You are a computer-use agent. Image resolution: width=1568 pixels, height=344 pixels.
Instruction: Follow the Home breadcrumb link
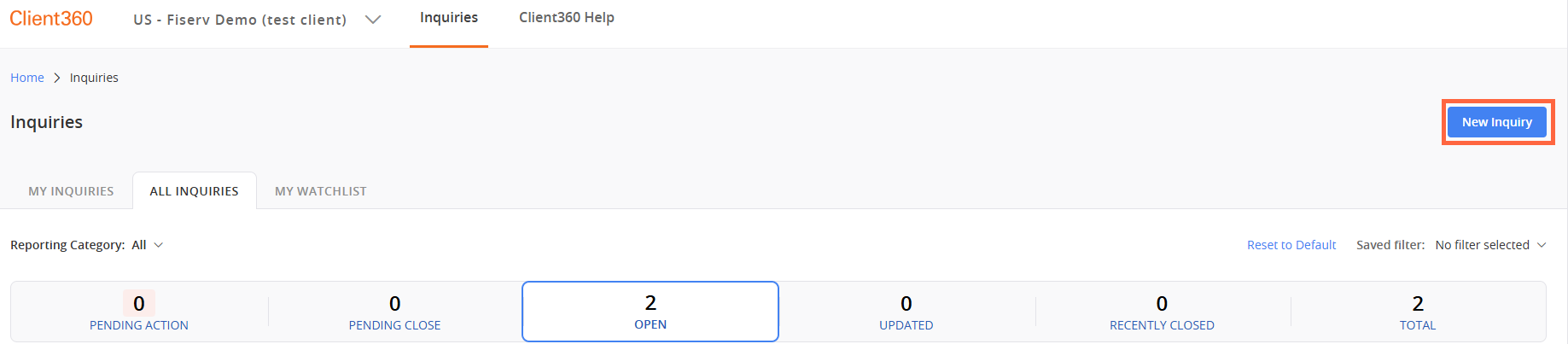(x=27, y=78)
